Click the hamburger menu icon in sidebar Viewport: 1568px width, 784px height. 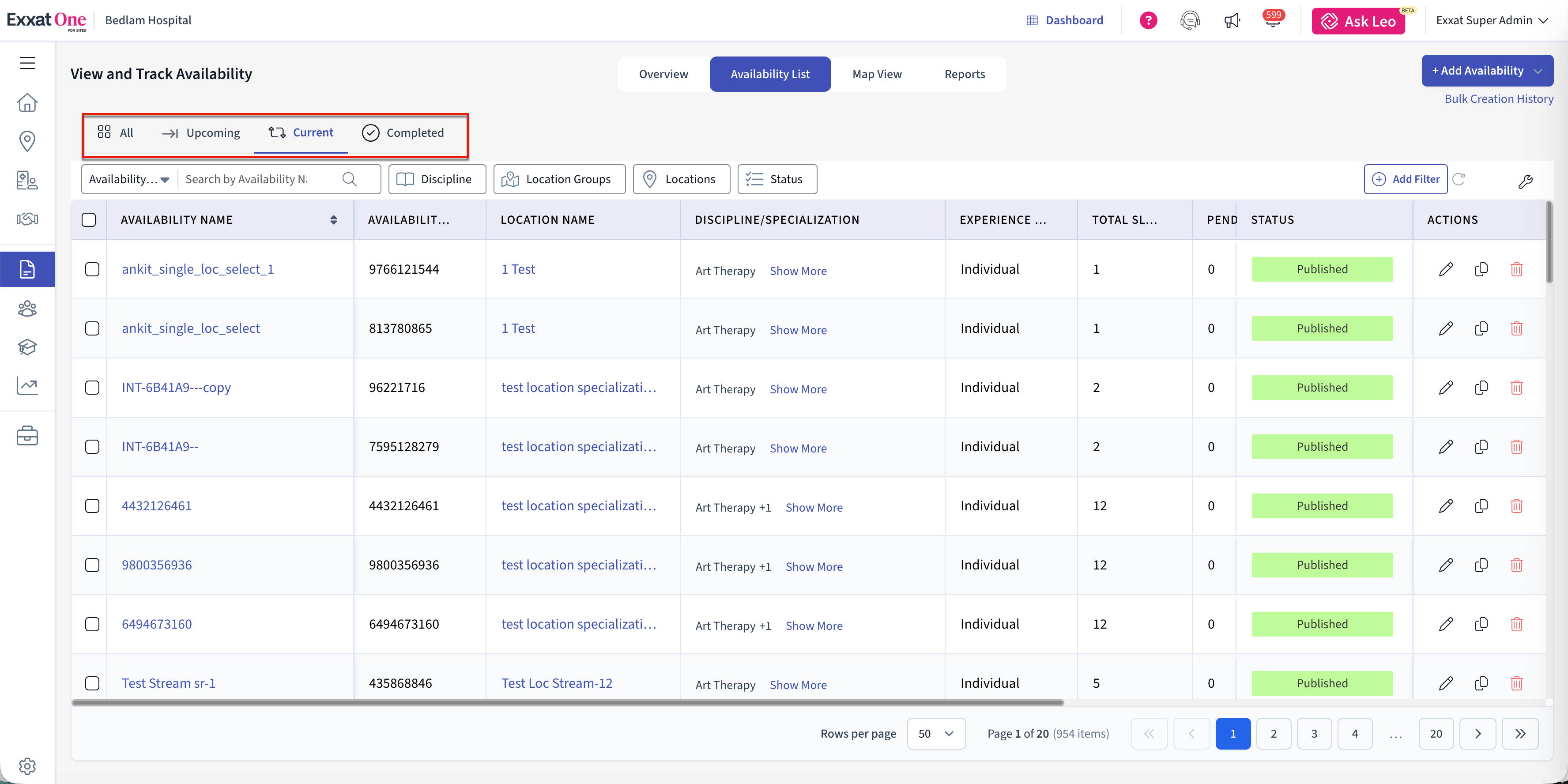(27, 63)
